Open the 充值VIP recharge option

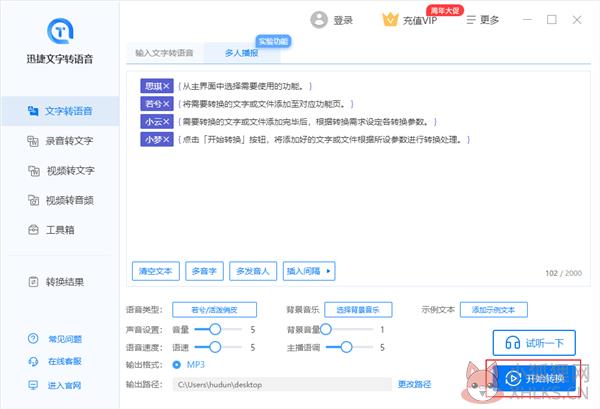419,20
